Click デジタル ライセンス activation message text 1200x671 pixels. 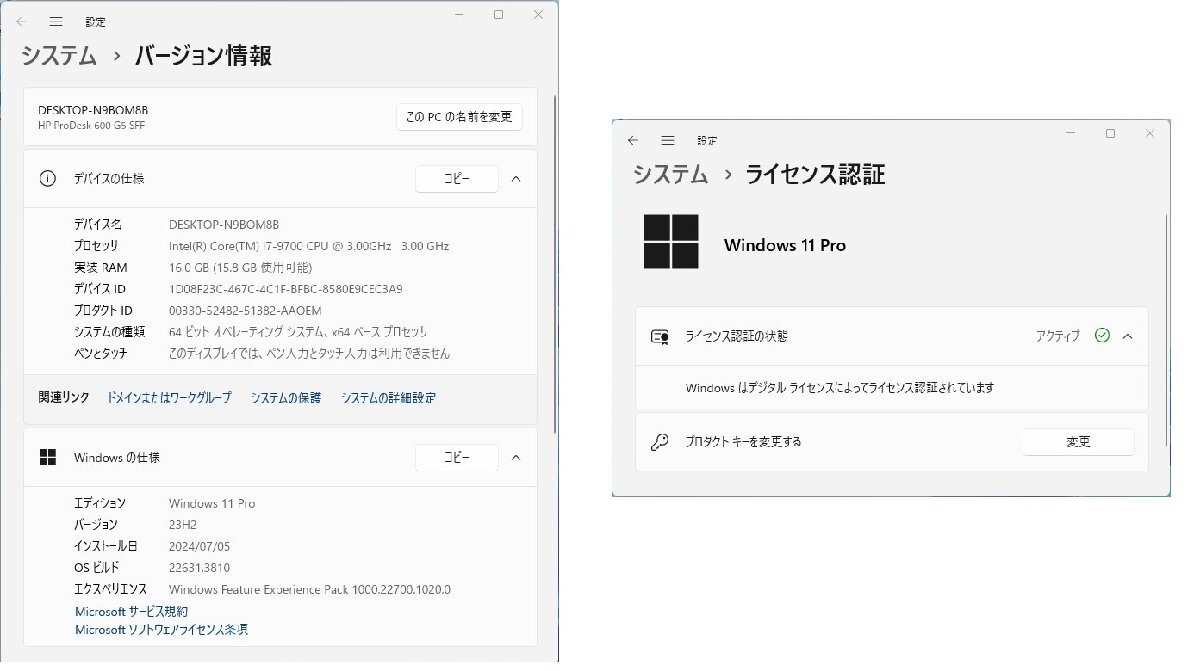coord(840,388)
